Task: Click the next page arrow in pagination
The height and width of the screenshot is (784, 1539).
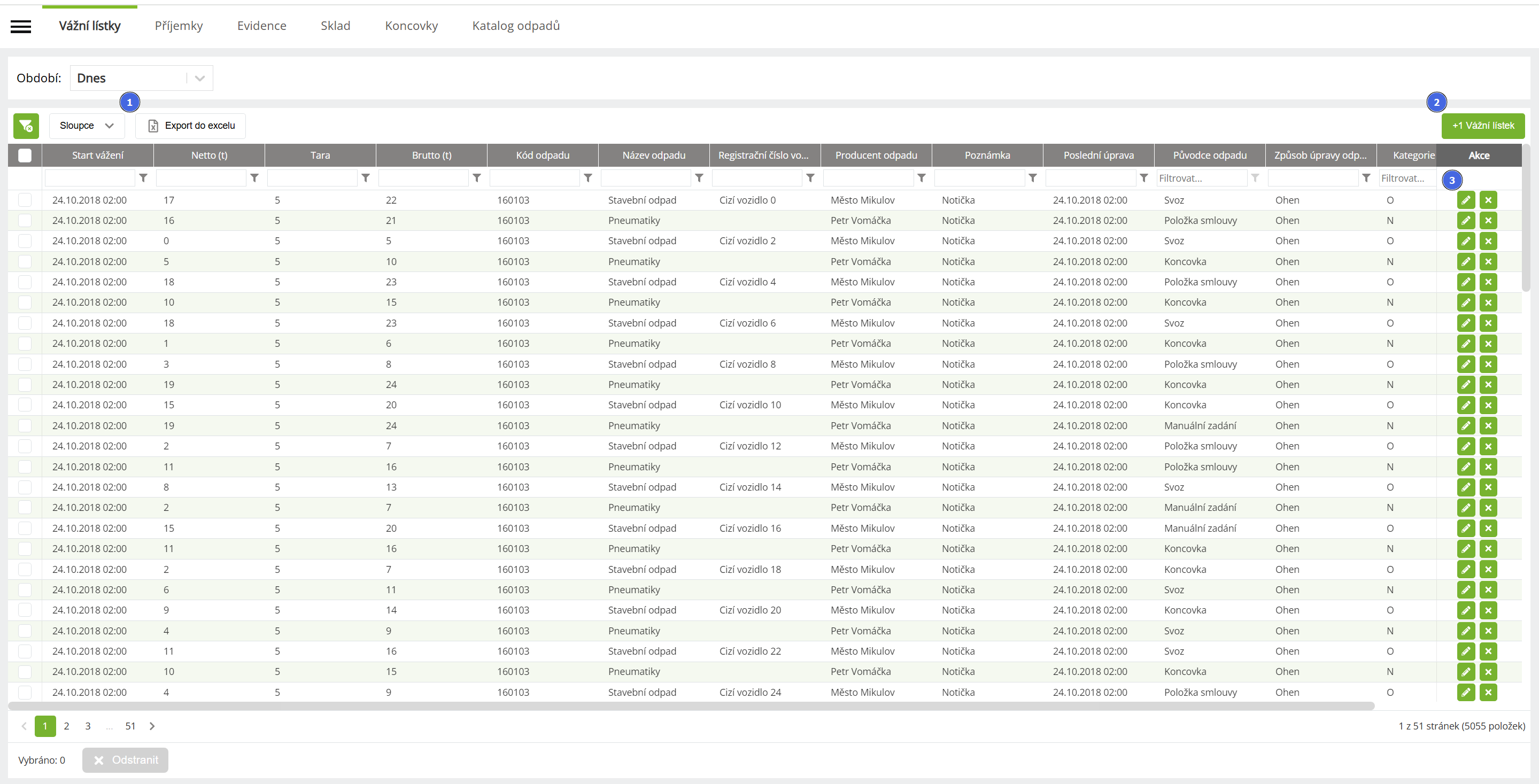Action: (x=152, y=726)
